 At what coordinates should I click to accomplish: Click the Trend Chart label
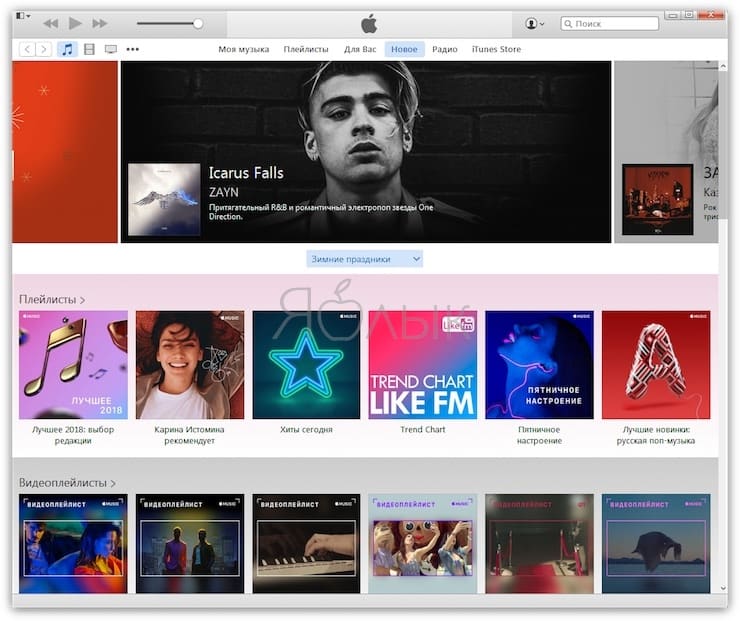423,429
